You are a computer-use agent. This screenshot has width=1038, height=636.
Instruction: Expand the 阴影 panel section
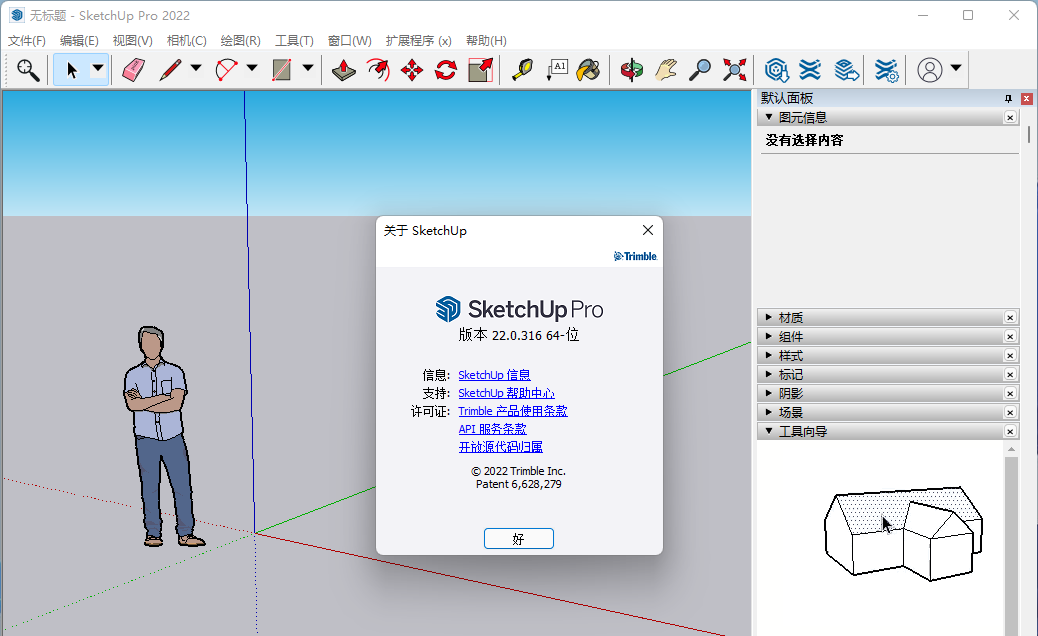[769, 393]
